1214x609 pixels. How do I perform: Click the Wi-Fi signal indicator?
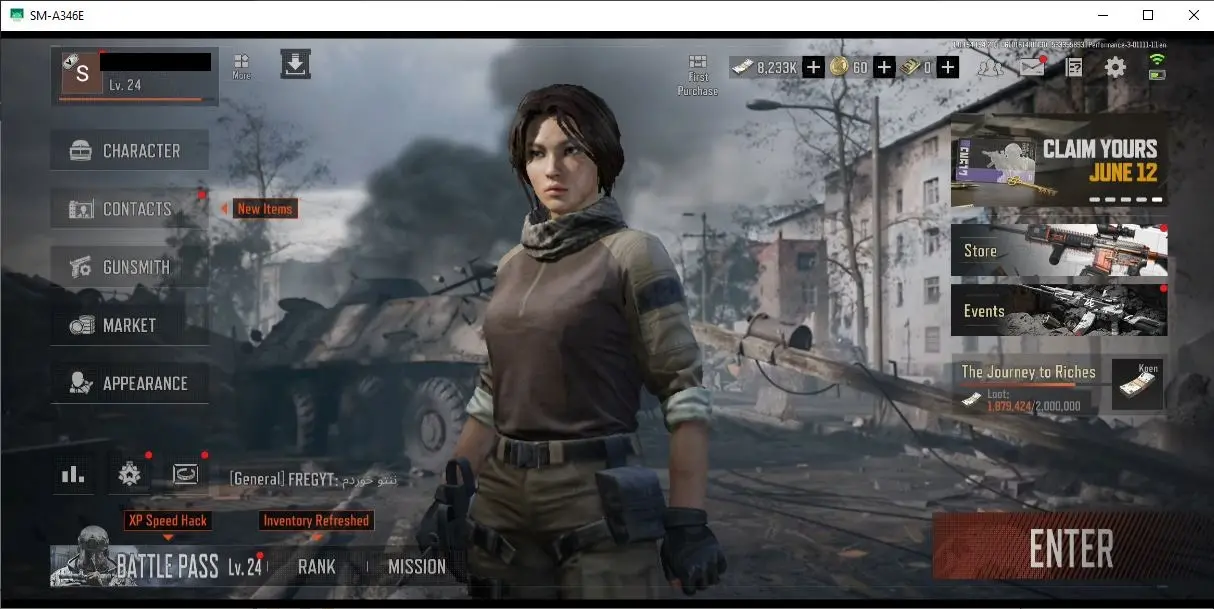1158,62
